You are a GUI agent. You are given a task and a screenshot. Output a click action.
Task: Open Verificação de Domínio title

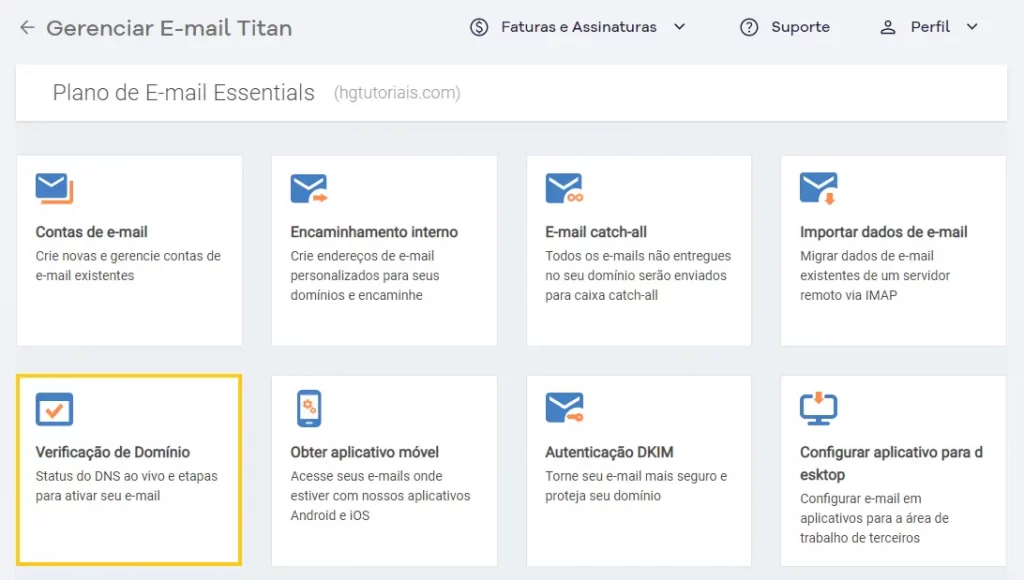tap(113, 452)
